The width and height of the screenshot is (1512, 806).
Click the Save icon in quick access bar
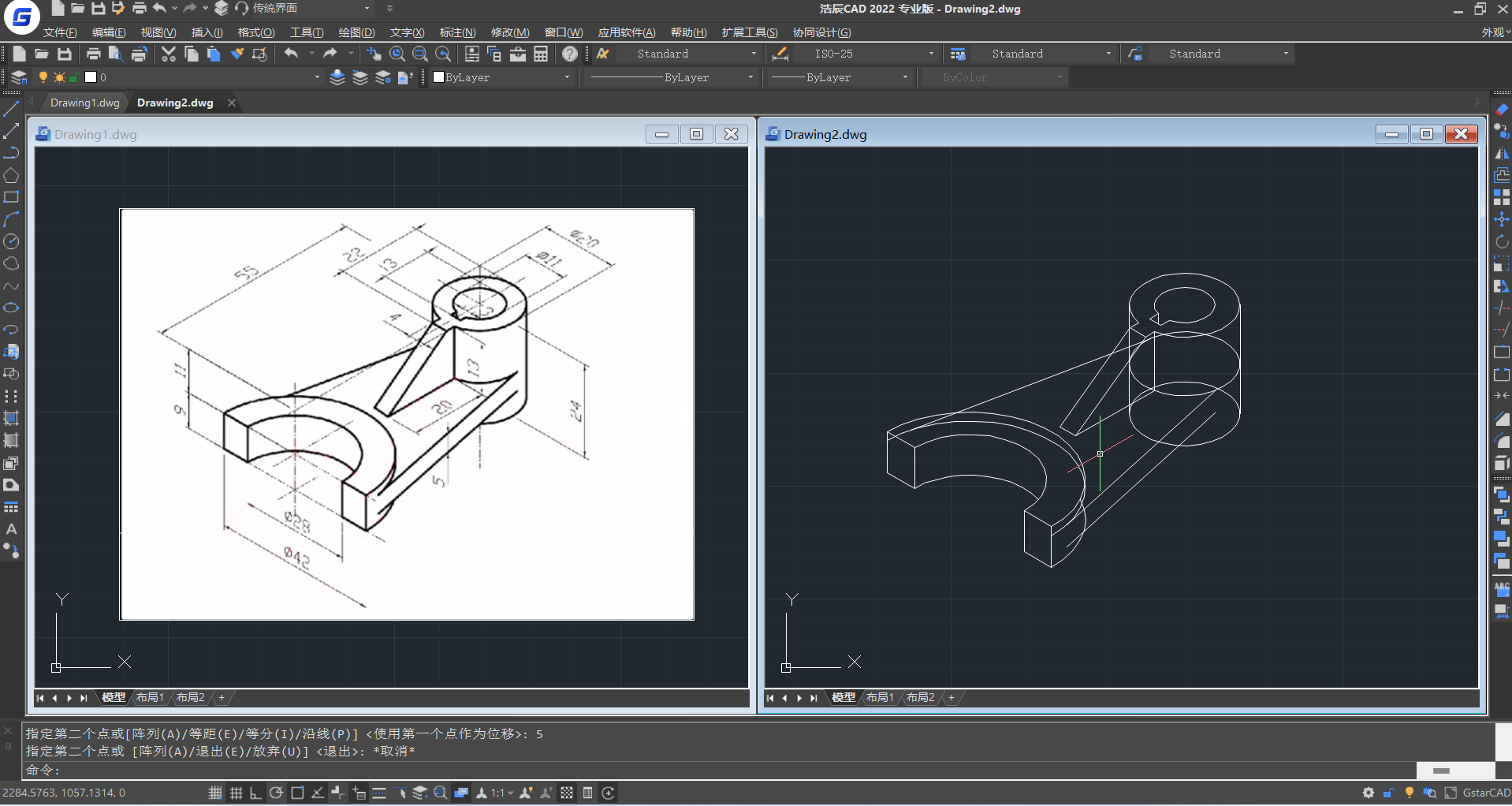(98, 9)
